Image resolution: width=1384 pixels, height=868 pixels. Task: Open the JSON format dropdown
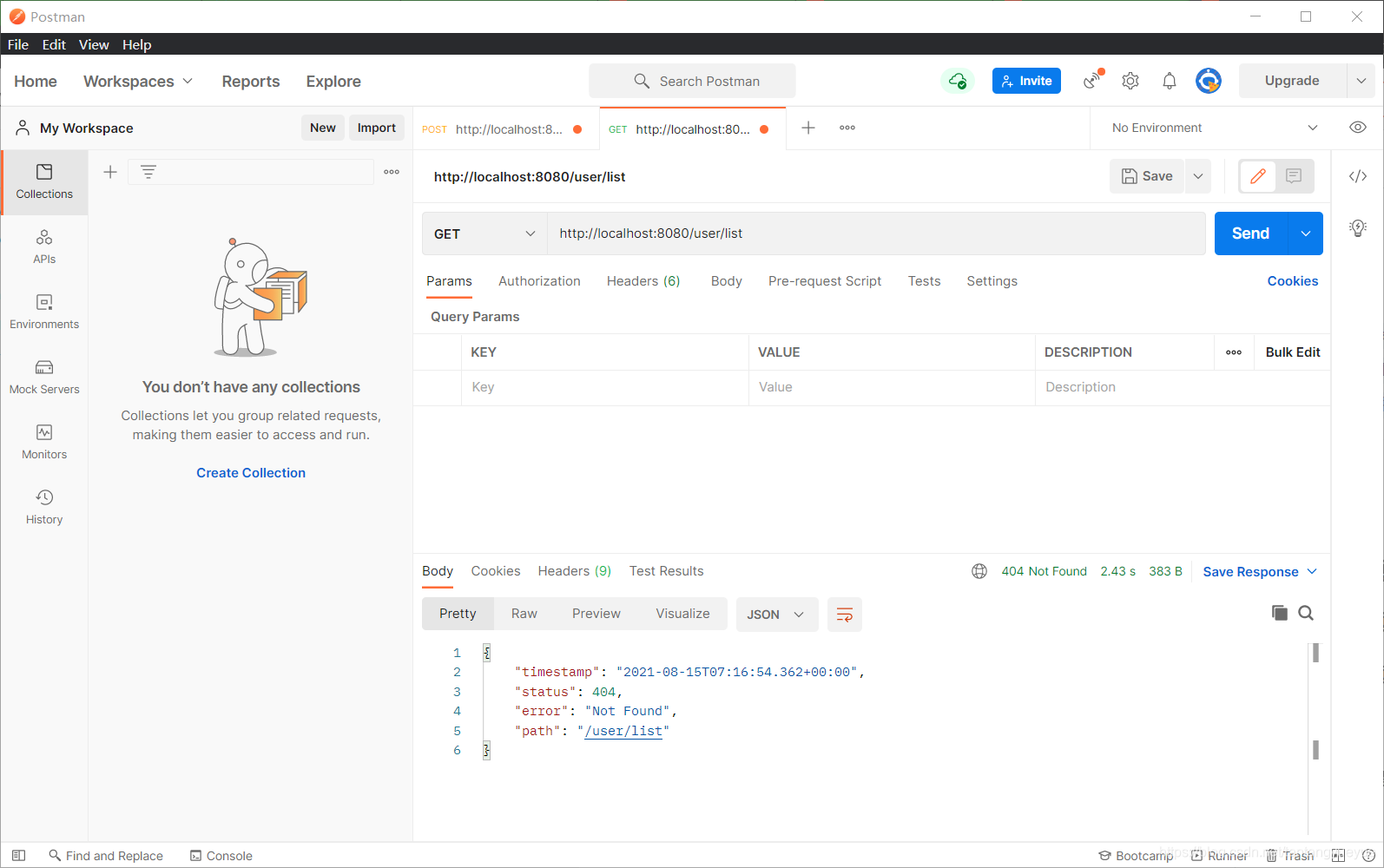[776, 615]
